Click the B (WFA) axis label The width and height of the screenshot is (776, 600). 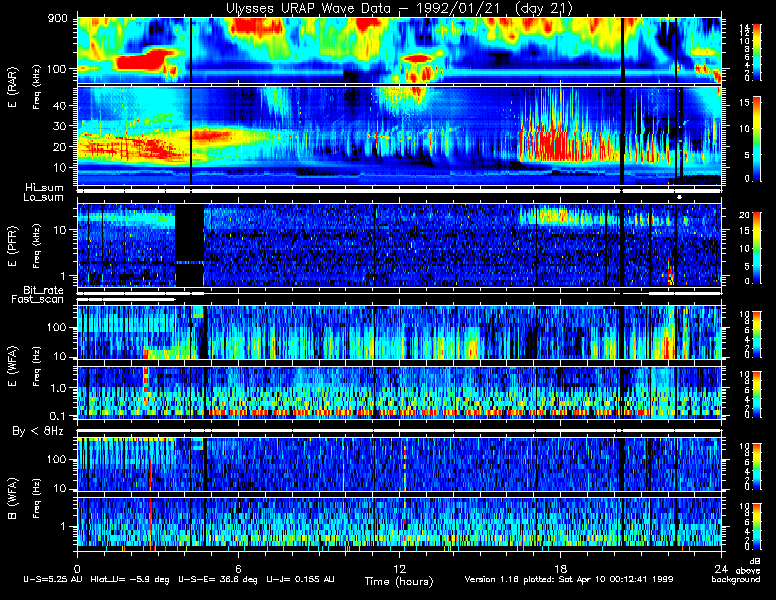[x=13, y=499]
